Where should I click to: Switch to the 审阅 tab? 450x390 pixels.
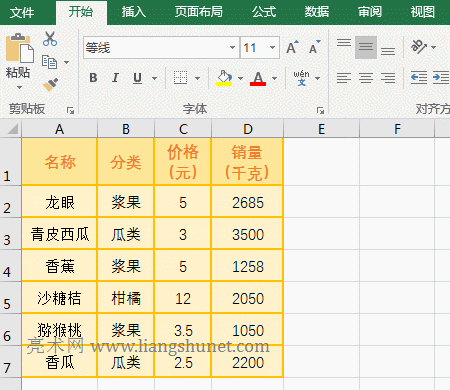tap(370, 12)
